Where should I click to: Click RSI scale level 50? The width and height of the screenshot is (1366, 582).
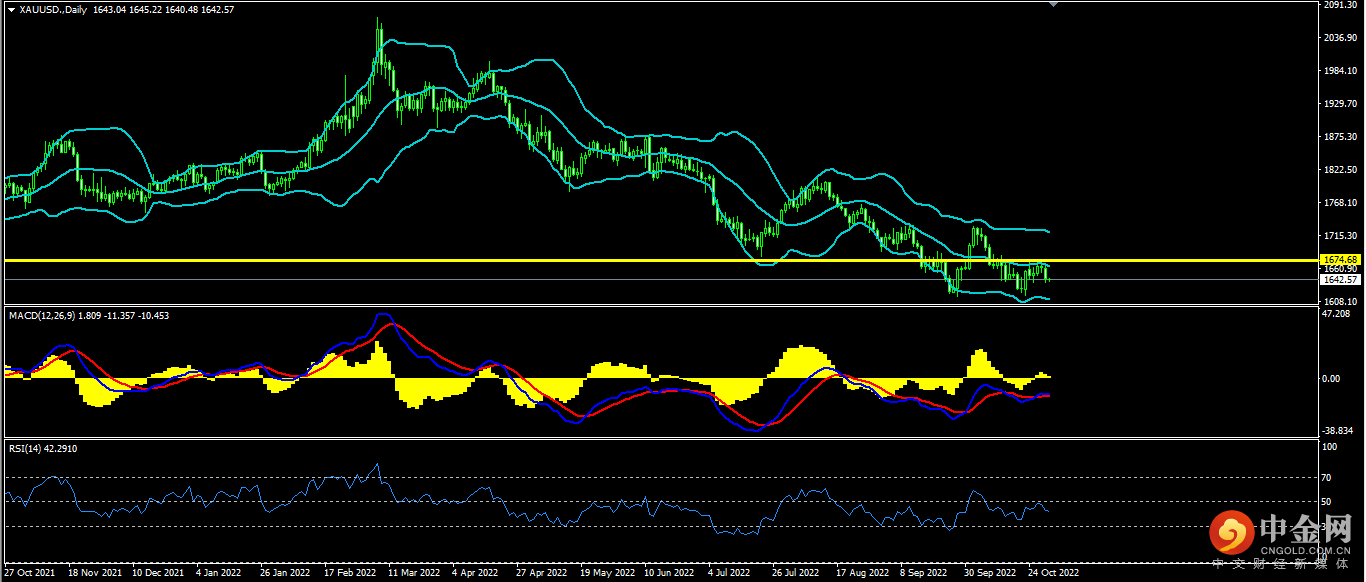point(1327,502)
